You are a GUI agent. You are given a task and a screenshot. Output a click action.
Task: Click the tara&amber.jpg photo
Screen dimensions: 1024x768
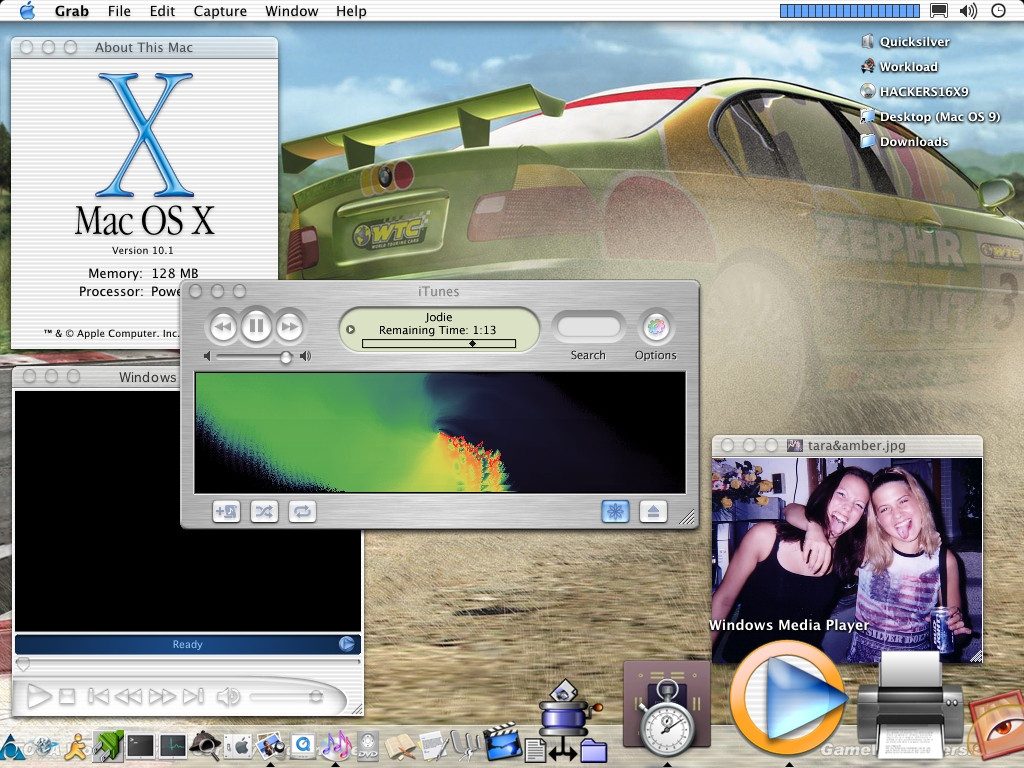(x=847, y=560)
